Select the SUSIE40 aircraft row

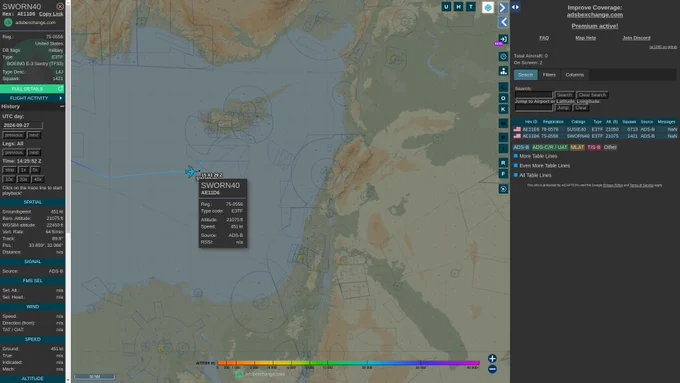click(595, 129)
